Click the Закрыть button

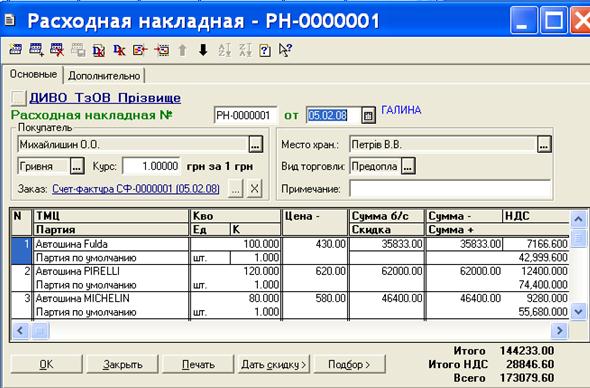coord(123,364)
